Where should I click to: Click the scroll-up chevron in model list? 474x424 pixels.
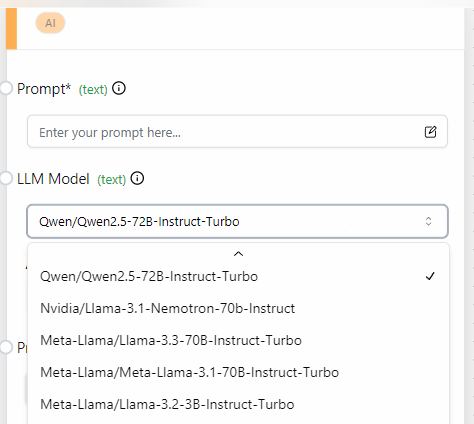tap(238, 254)
